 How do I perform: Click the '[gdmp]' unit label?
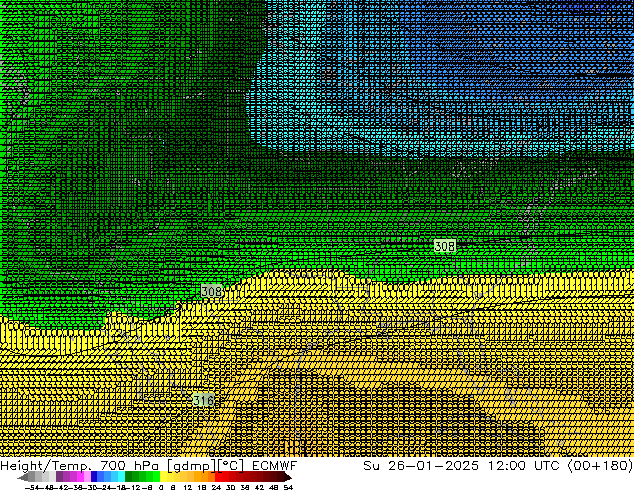pyautogui.click(x=191, y=466)
